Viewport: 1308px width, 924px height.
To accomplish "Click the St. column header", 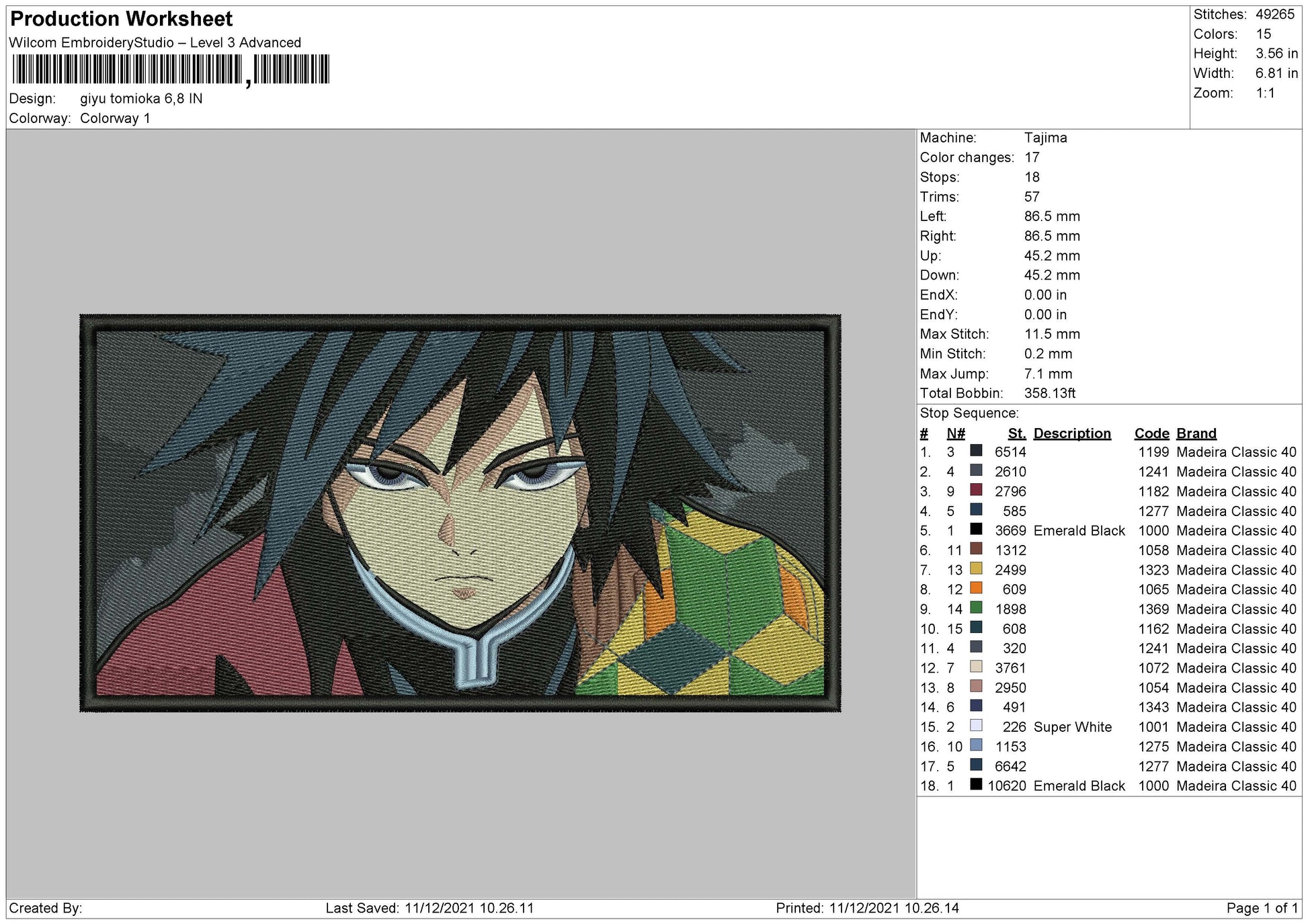I will [1017, 433].
